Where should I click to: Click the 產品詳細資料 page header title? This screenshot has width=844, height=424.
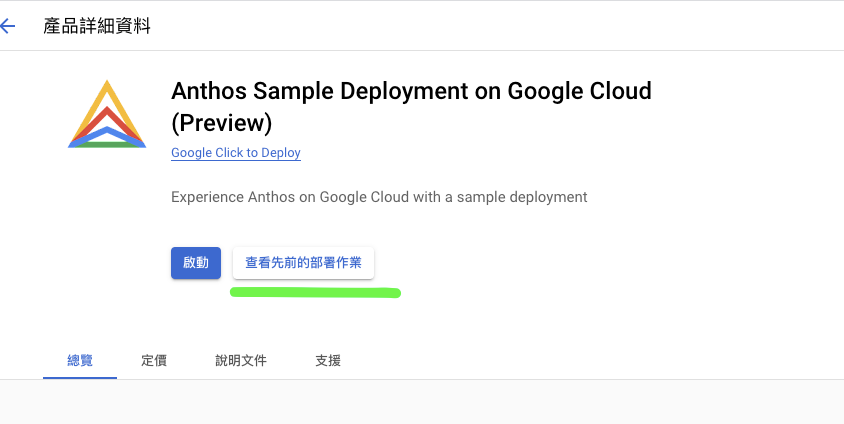pos(97,26)
